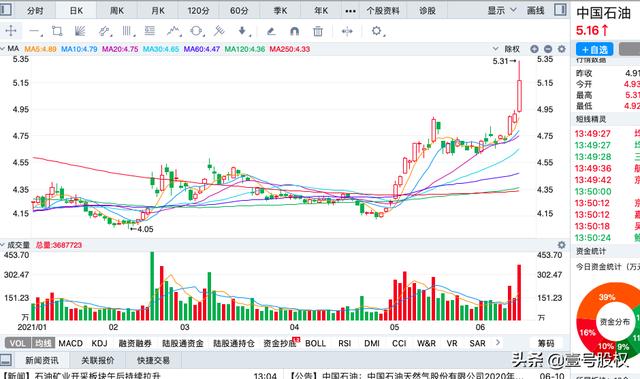Screen dimensions: 640x379
Task: Click the bottom-left panel toggle icon
Action: (6, 360)
